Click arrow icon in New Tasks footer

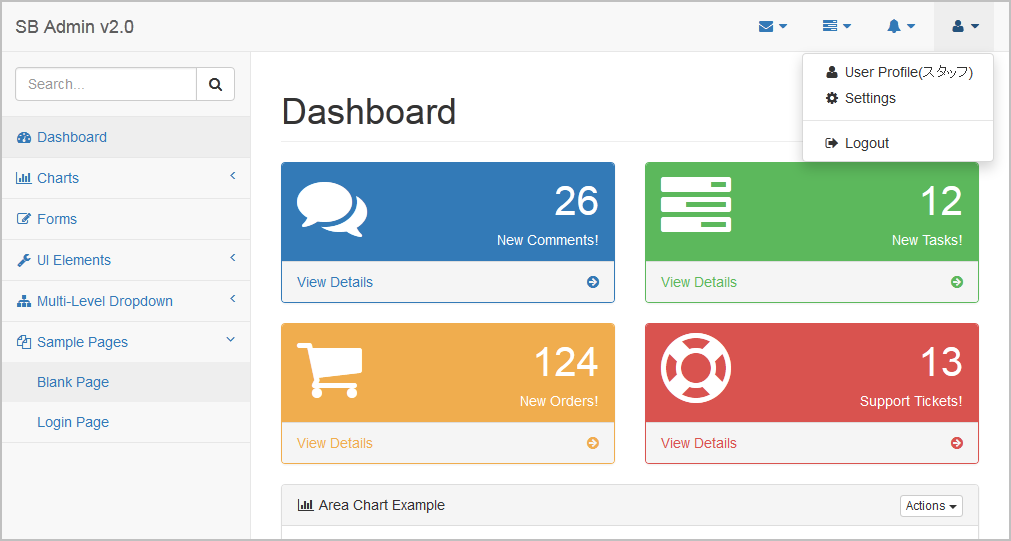click(x=957, y=282)
